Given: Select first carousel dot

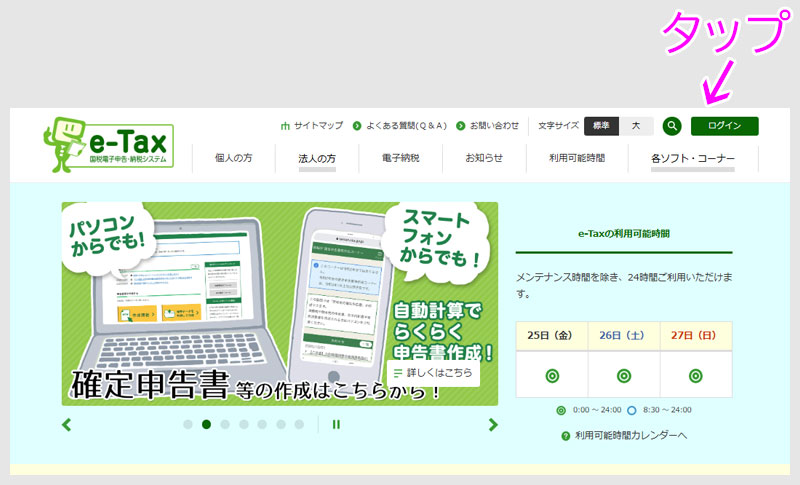Looking at the screenshot, I should (188, 424).
